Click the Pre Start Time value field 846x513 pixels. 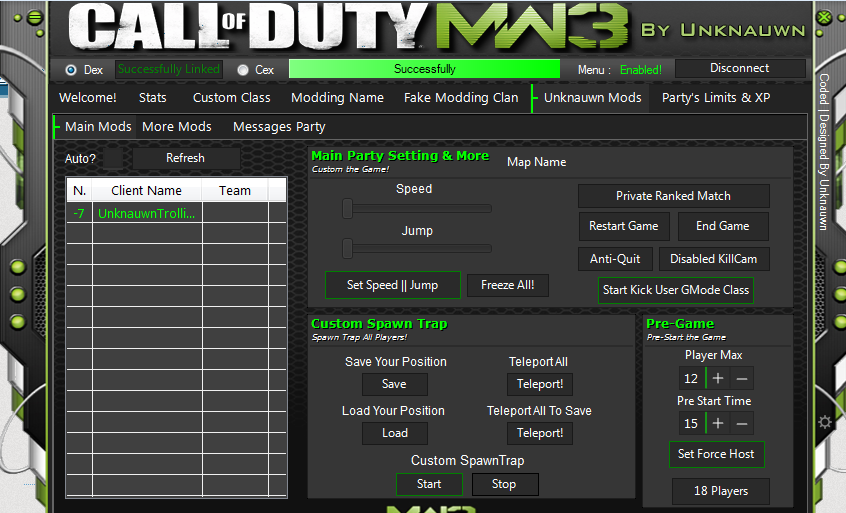click(691, 423)
